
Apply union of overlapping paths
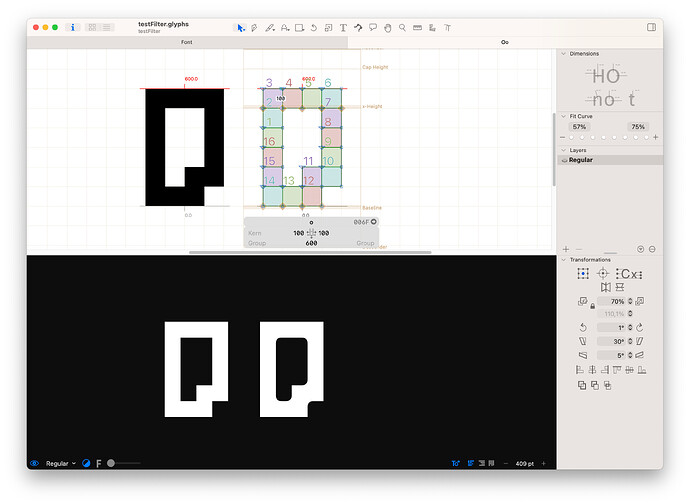click(580, 384)
